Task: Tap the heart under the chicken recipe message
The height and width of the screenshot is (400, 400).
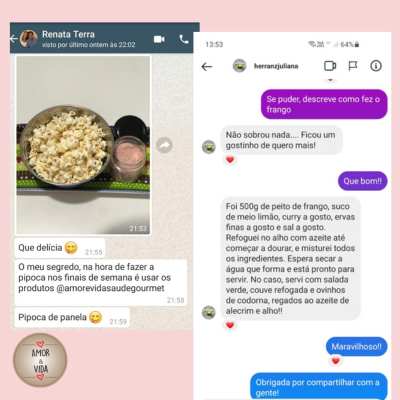Action: click(230, 325)
